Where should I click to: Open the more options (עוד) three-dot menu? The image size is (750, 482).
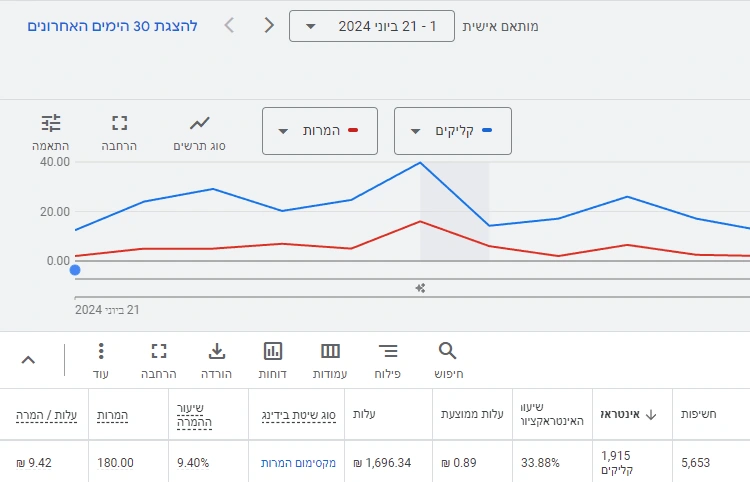pos(101,351)
